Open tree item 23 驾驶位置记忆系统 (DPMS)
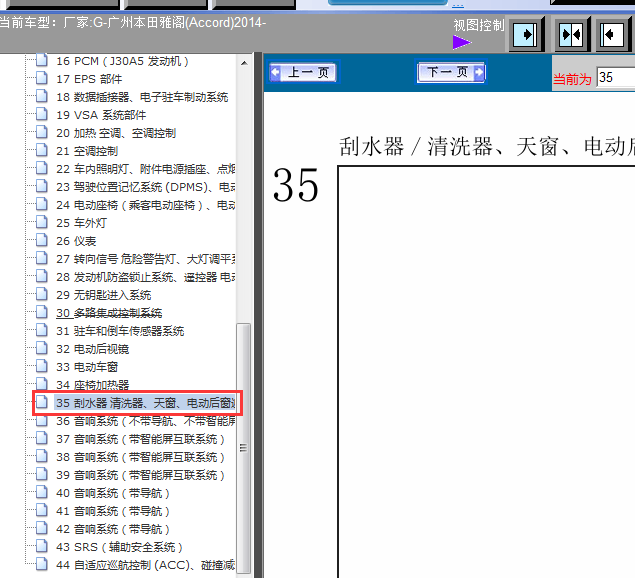Viewport: 635px width, 578px height. pos(146,187)
